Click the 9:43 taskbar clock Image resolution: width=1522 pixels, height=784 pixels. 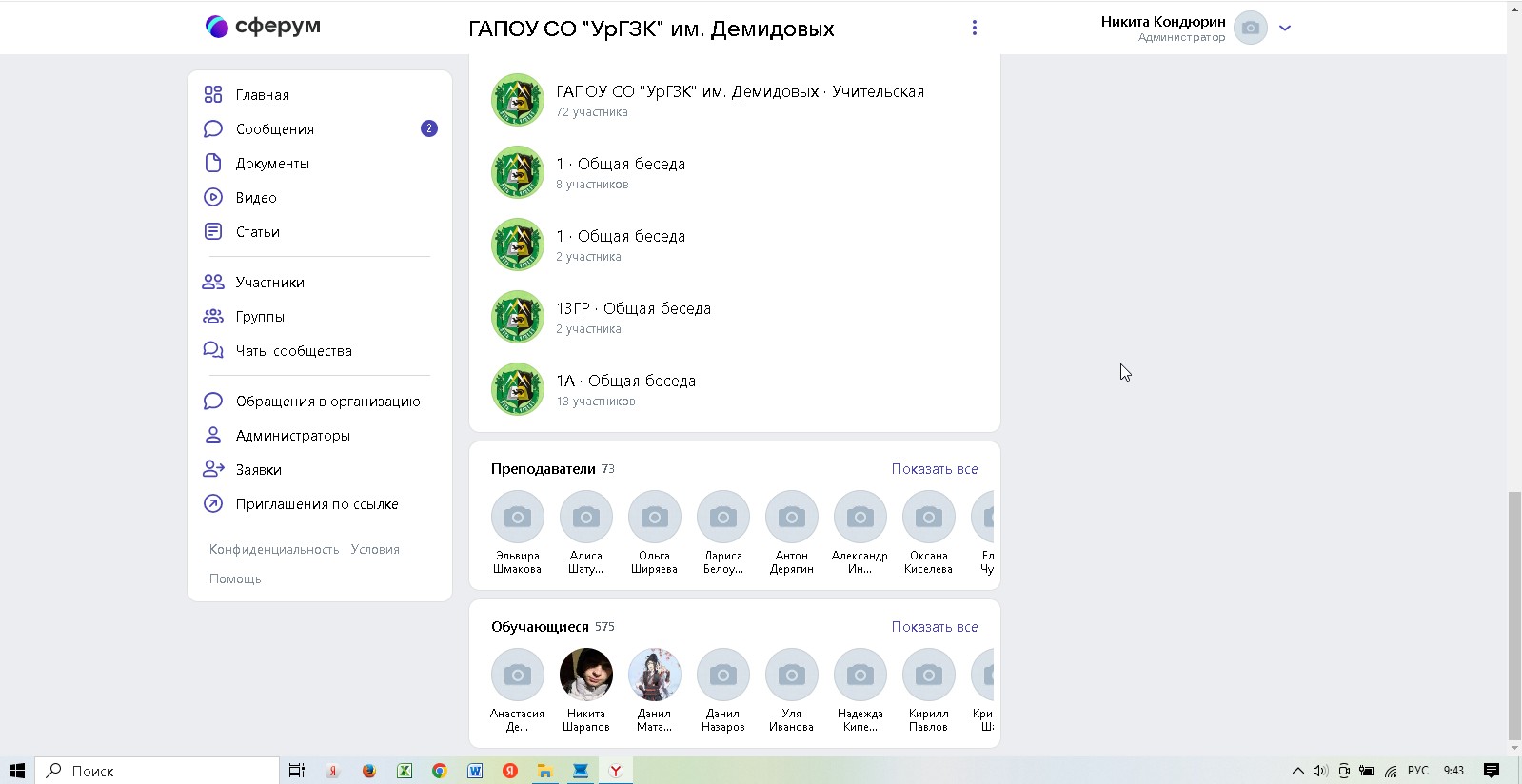1453,771
